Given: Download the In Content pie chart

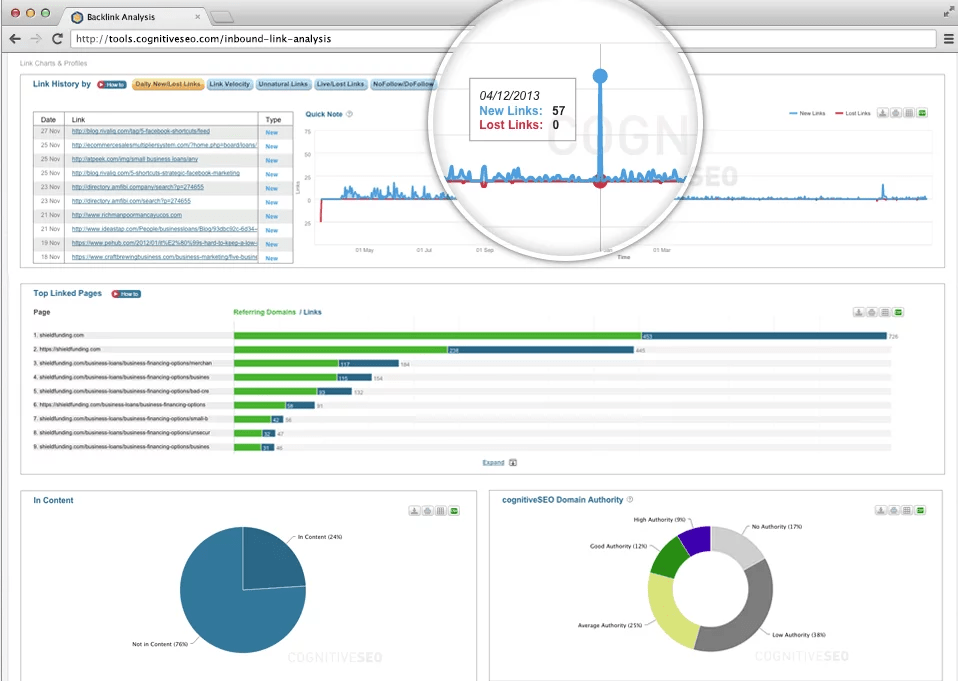Looking at the screenshot, I should (x=414, y=511).
